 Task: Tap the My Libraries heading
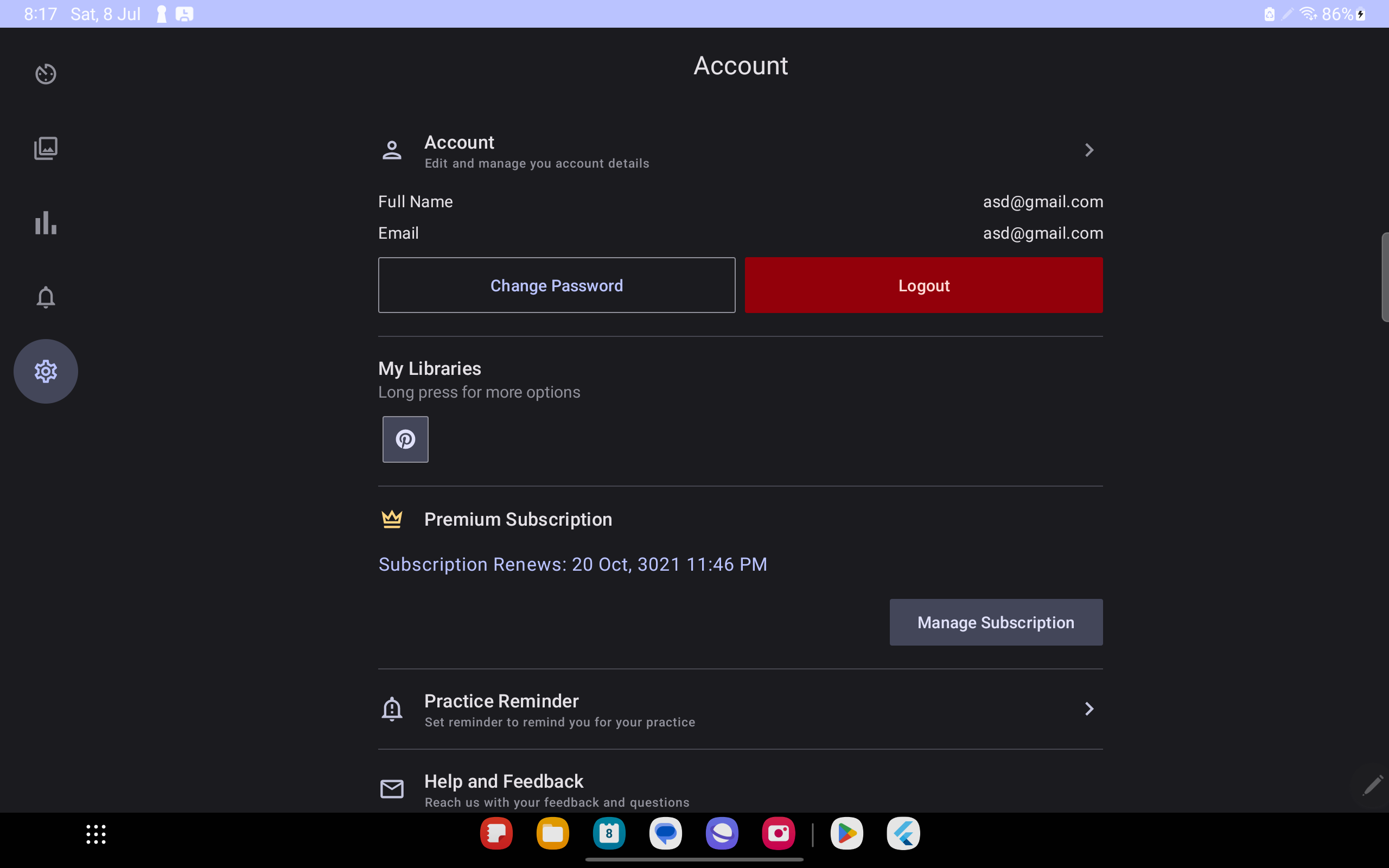pos(429,368)
